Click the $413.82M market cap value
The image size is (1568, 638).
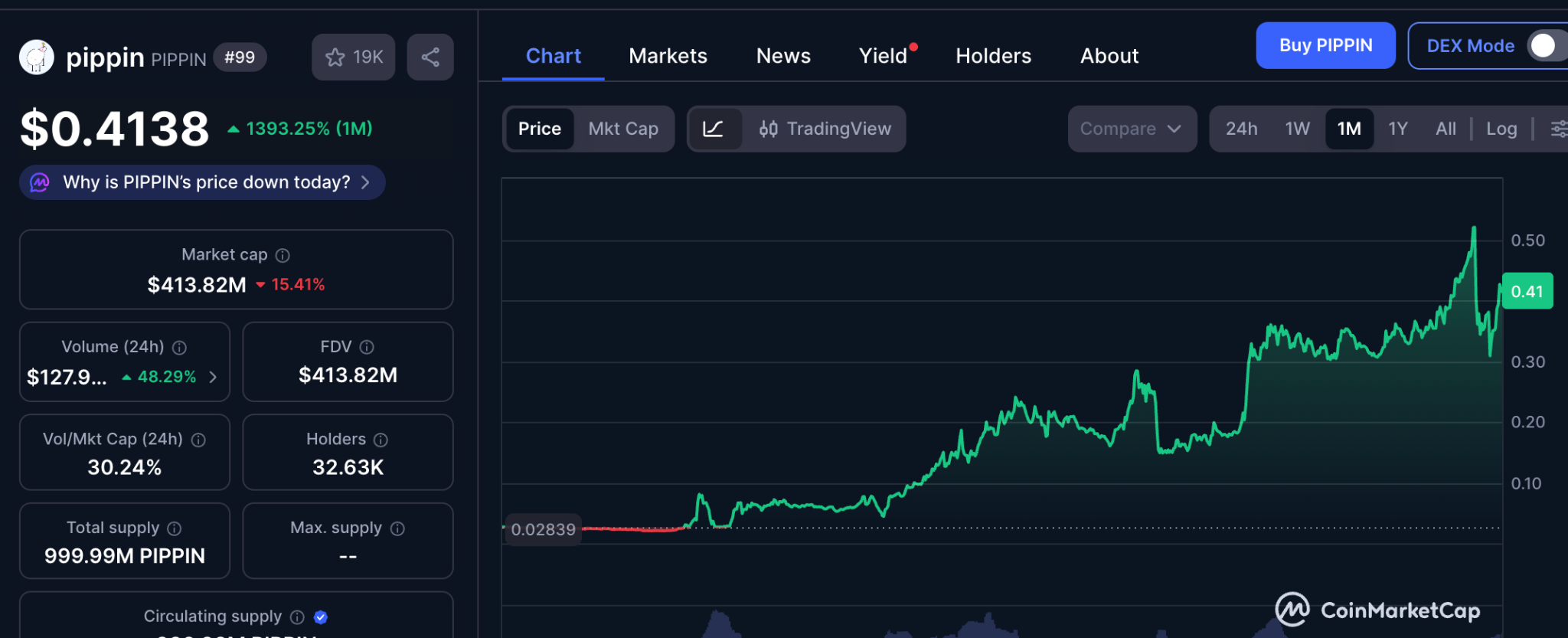[197, 285]
